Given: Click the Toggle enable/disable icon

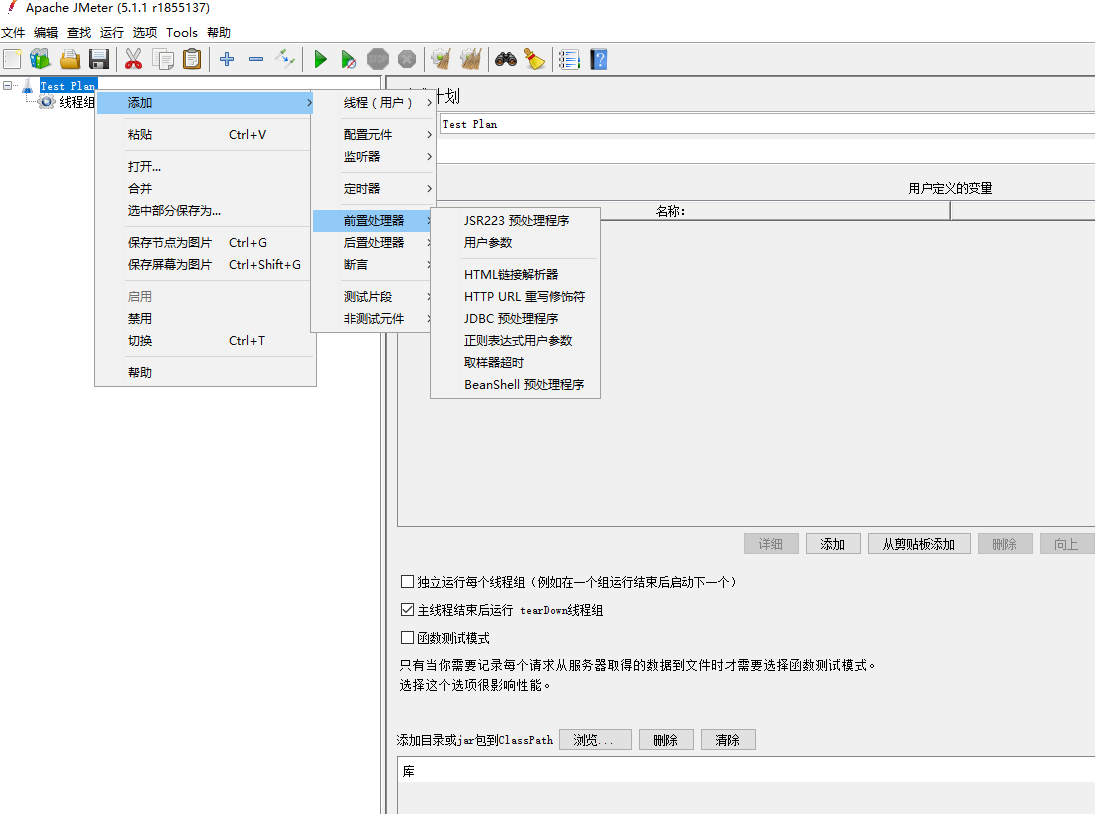Looking at the screenshot, I should click(x=285, y=59).
